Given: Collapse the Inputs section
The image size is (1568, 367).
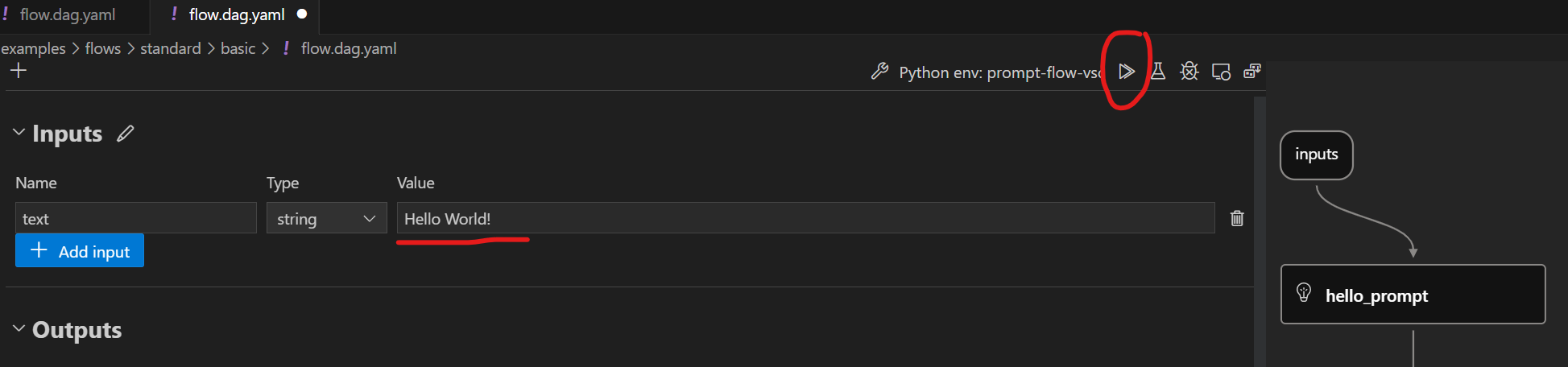Looking at the screenshot, I should pyautogui.click(x=19, y=132).
